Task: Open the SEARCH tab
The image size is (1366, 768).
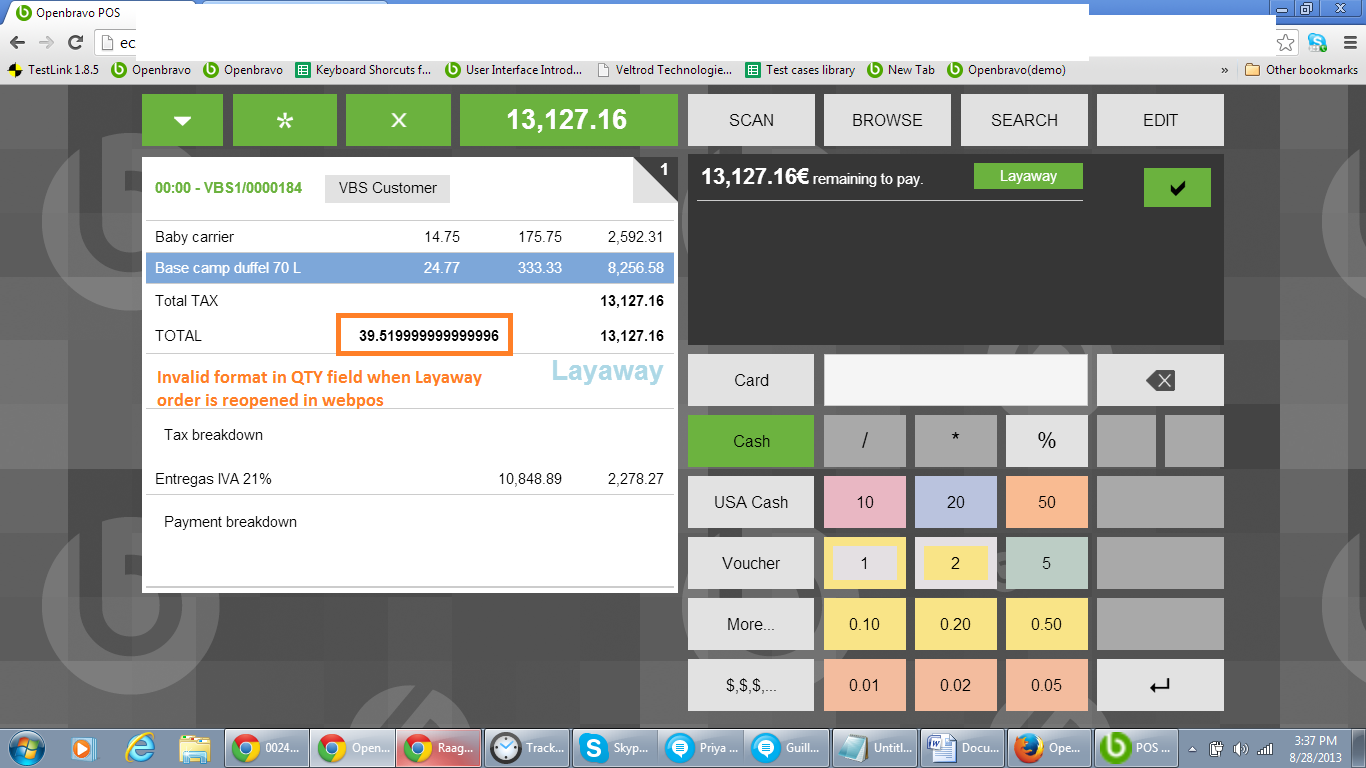Action: click(x=1024, y=120)
